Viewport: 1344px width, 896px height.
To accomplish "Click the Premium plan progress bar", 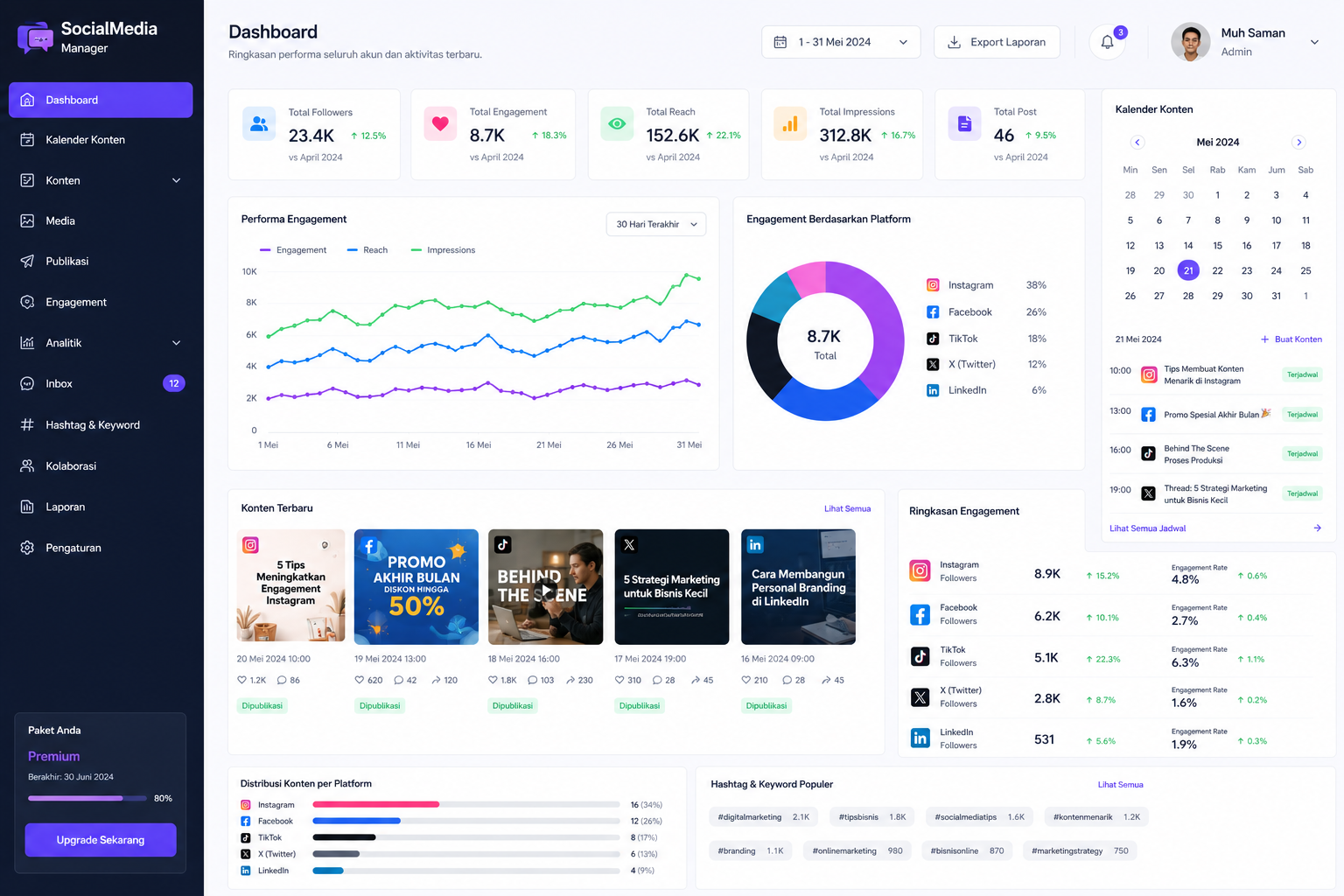I will pos(87,798).
